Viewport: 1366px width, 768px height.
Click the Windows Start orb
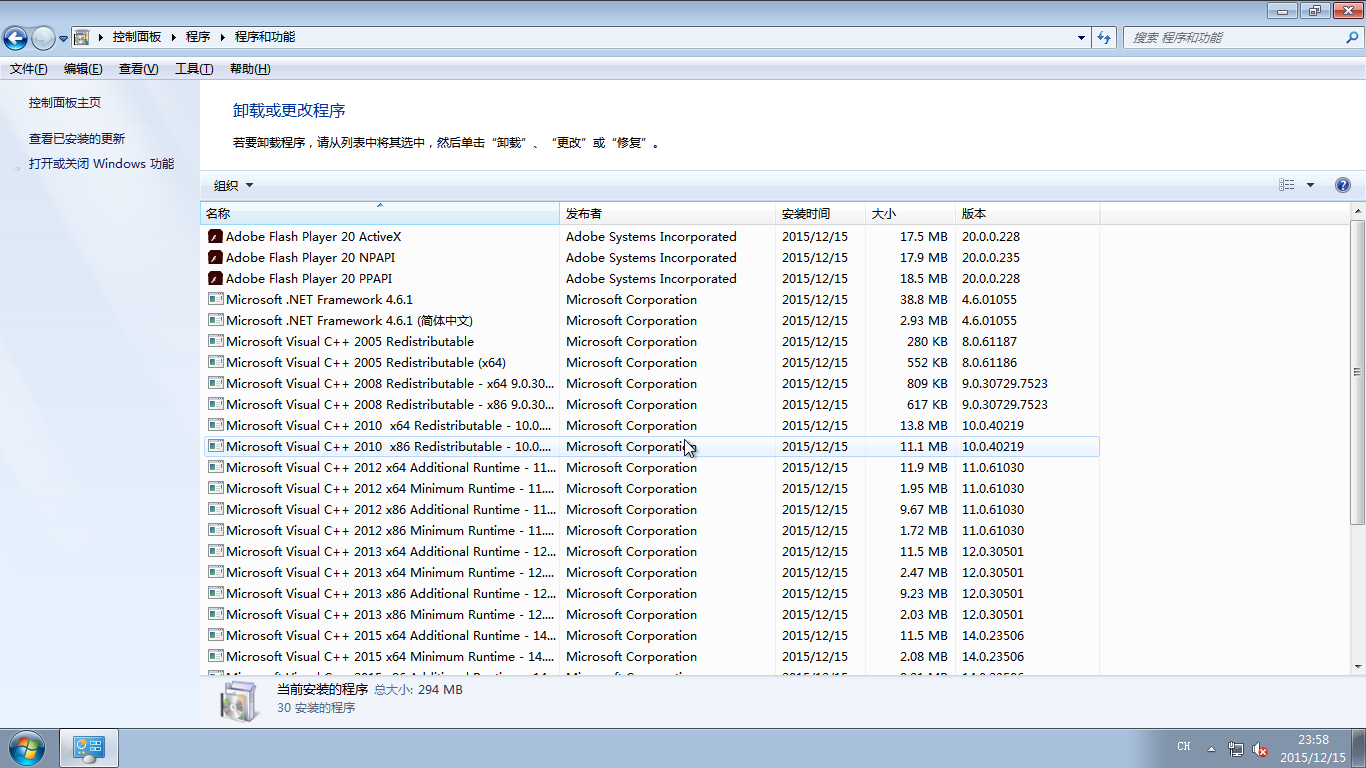click(25, 747)
